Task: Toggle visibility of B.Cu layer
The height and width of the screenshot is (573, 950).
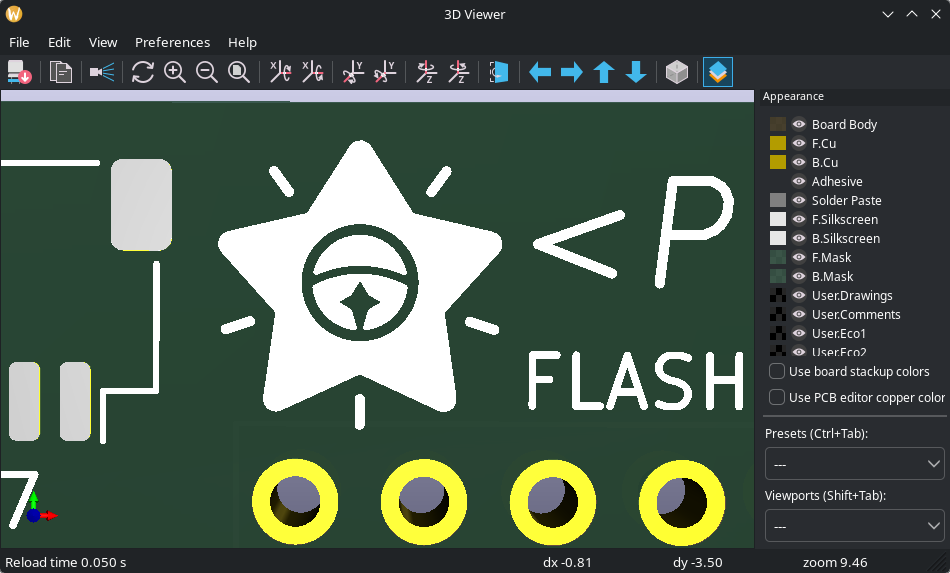Action: [x=799, y=162]
